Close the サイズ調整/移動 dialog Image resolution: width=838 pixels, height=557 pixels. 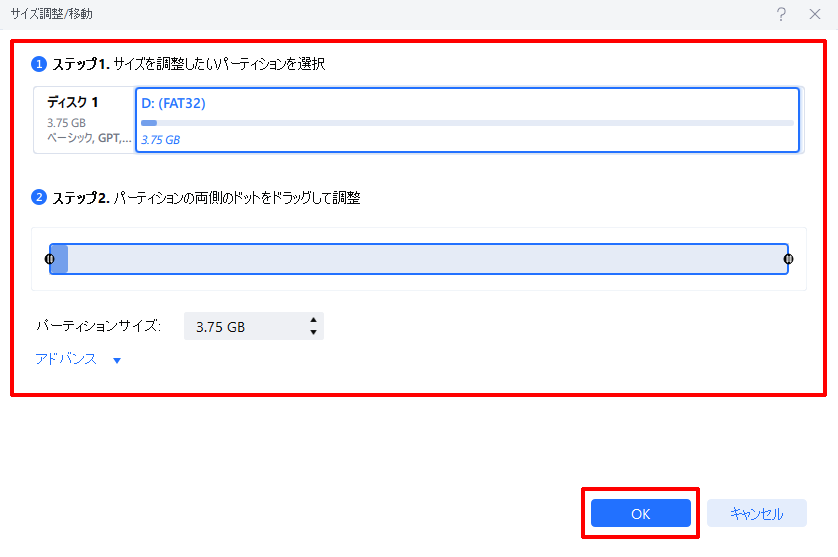[x=814, y=14]
